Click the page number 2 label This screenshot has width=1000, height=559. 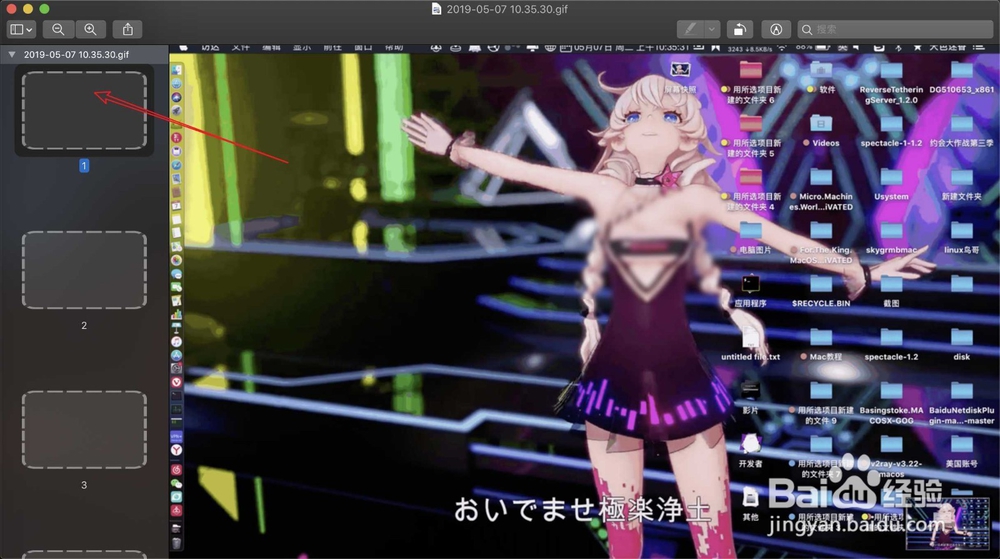click(84, 325)
